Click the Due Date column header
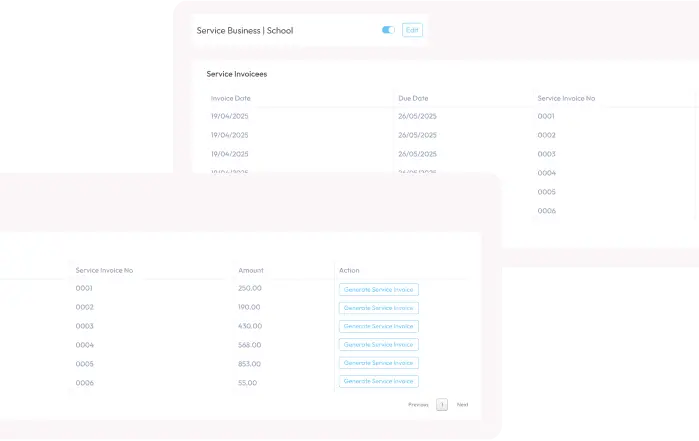The height and width of the screenshot is (441, 699). pyautogui.click(x=413, y=98)
